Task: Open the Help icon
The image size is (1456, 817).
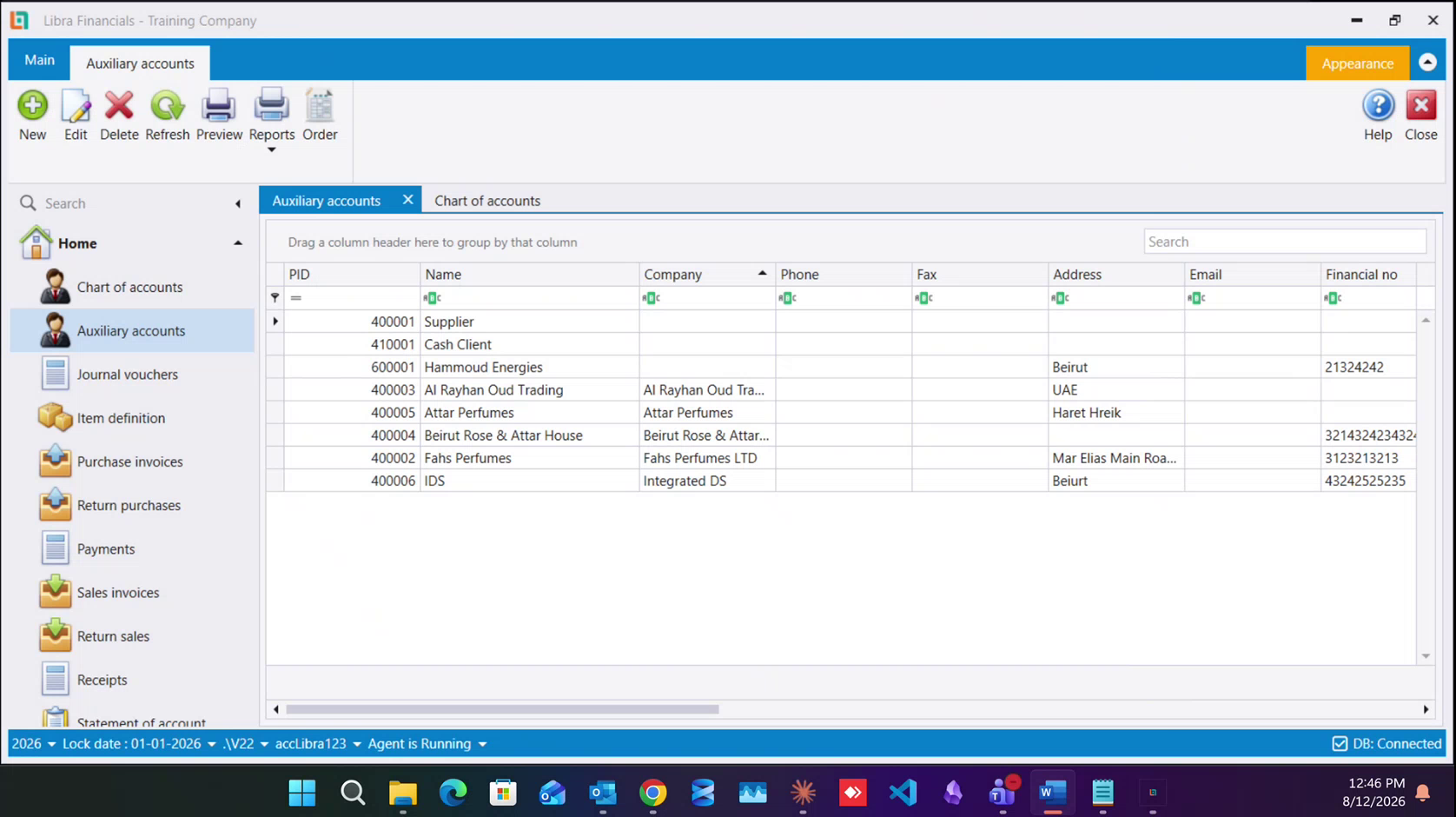Action: [1378, 106]
